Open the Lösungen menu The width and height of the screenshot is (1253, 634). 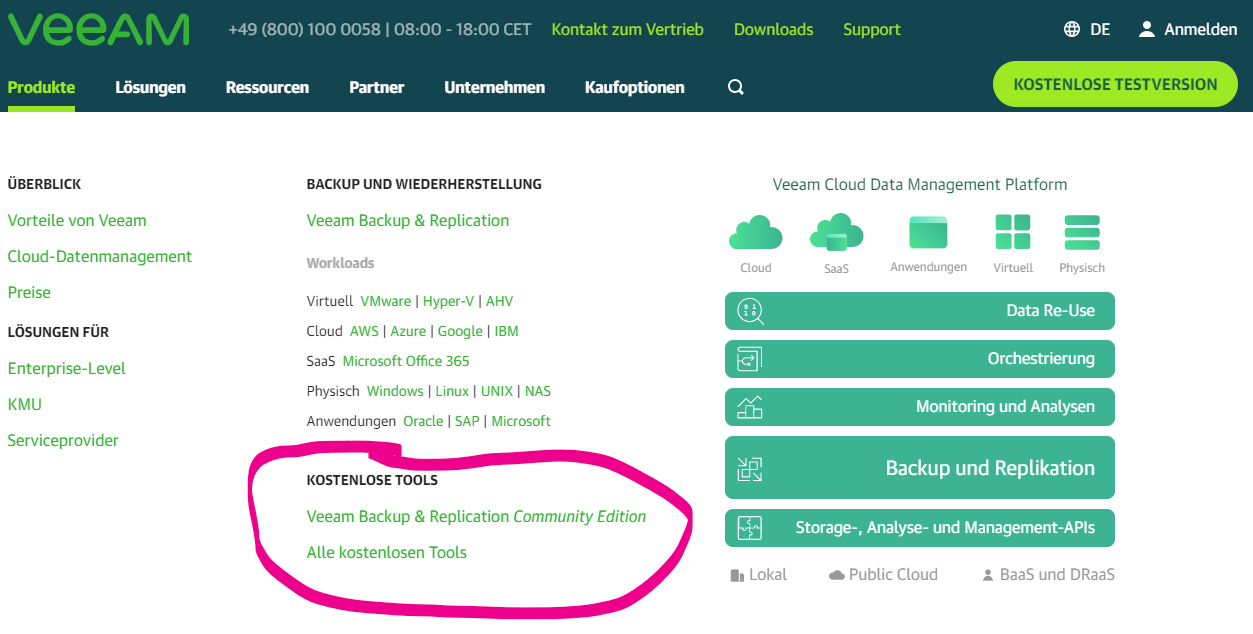[150, 87]
